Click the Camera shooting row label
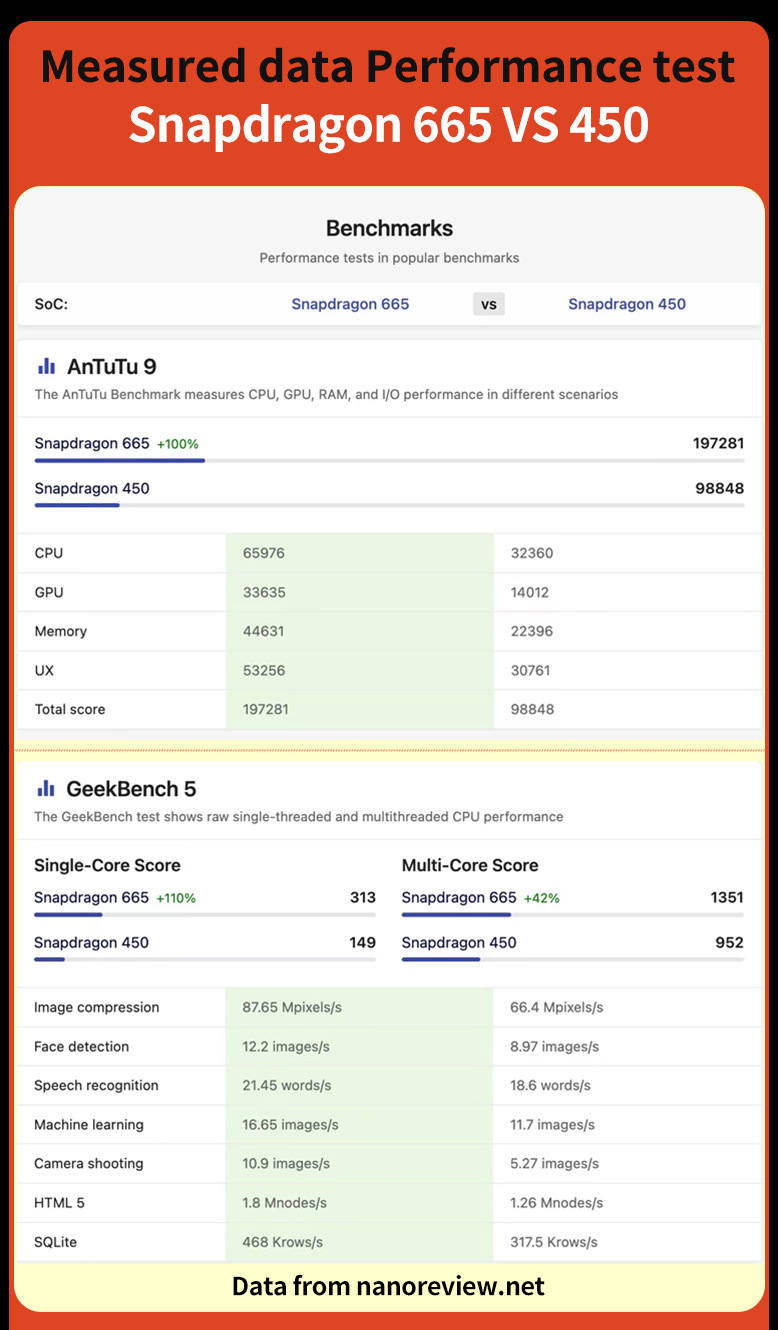 (89, 1163)
